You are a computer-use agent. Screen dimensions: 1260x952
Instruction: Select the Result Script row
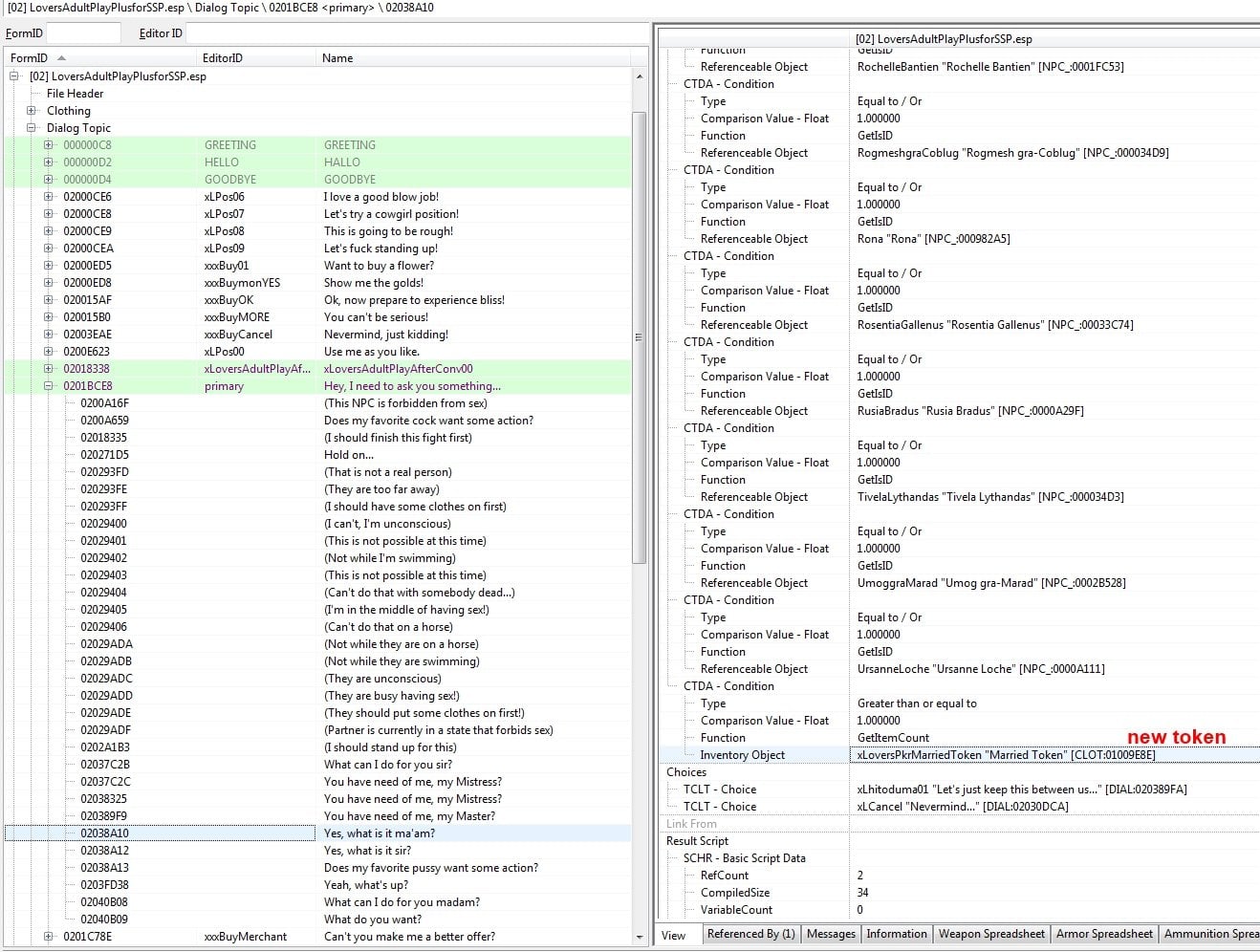tap(959, 841)
